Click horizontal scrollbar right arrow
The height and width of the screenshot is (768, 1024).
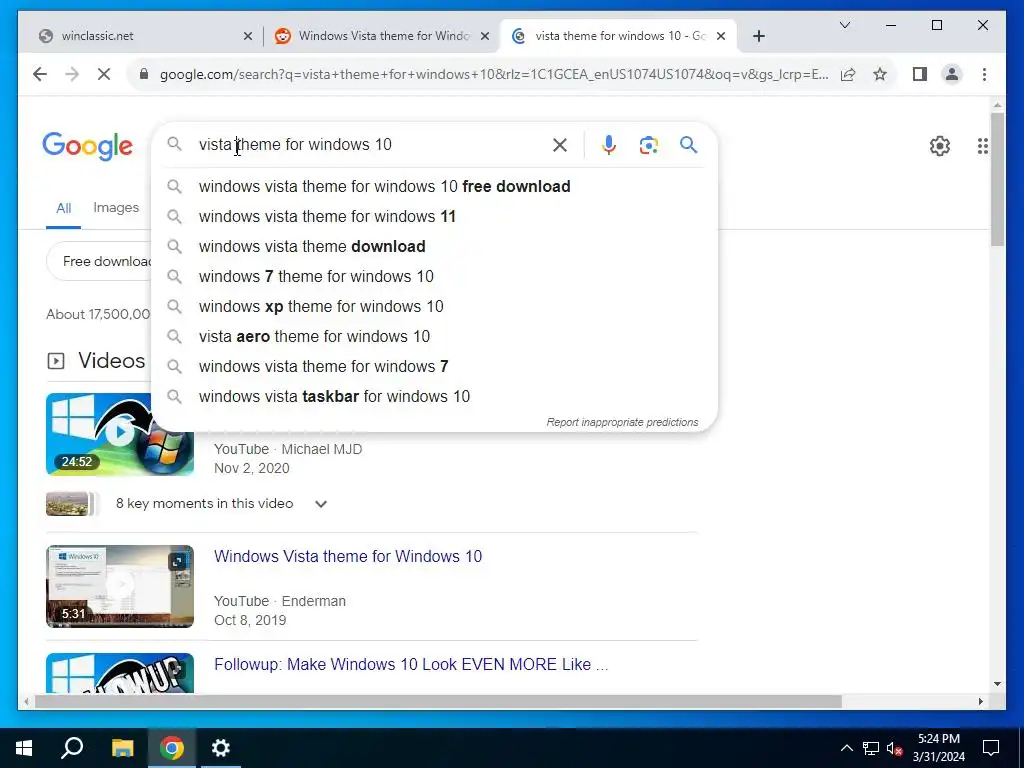980,701
